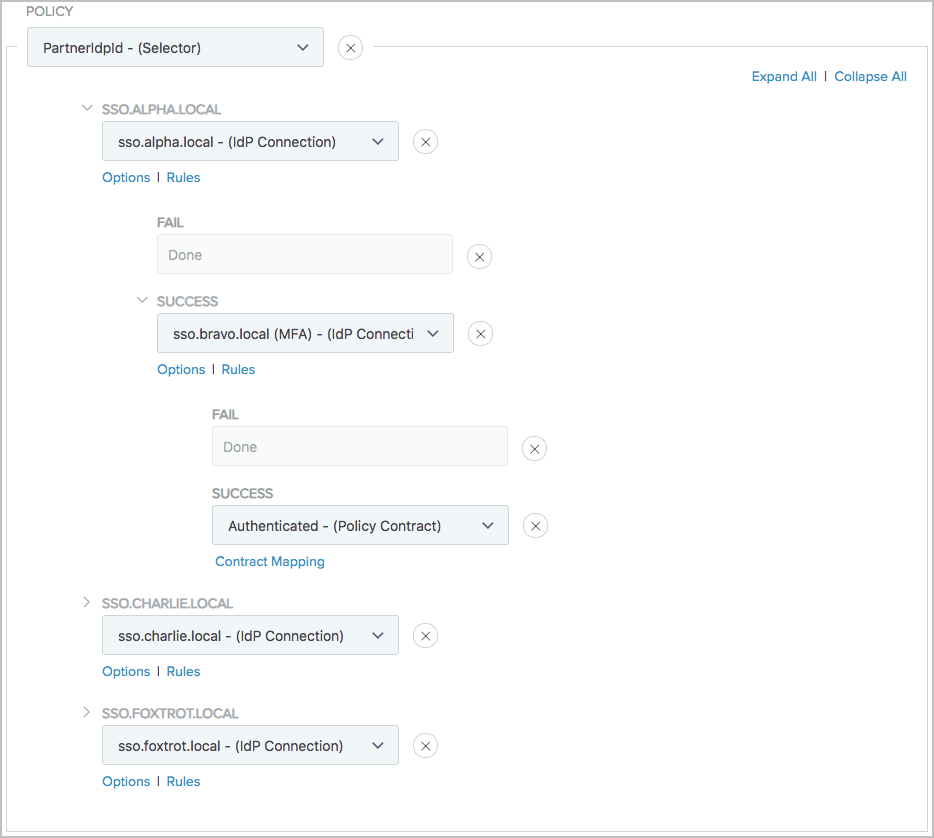Viewport: 934px width, 838px height.
Task: Expand the SSO.FOXTROT.LOCAL branch
Action: click(87, 712)
